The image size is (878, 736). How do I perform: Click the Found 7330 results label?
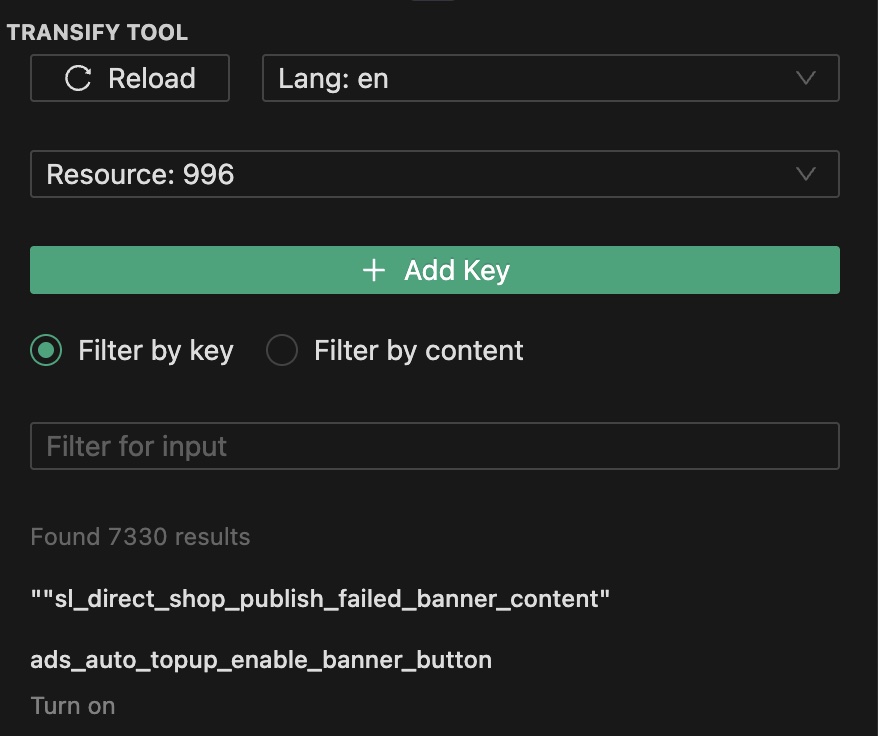[x=140, y=537]
